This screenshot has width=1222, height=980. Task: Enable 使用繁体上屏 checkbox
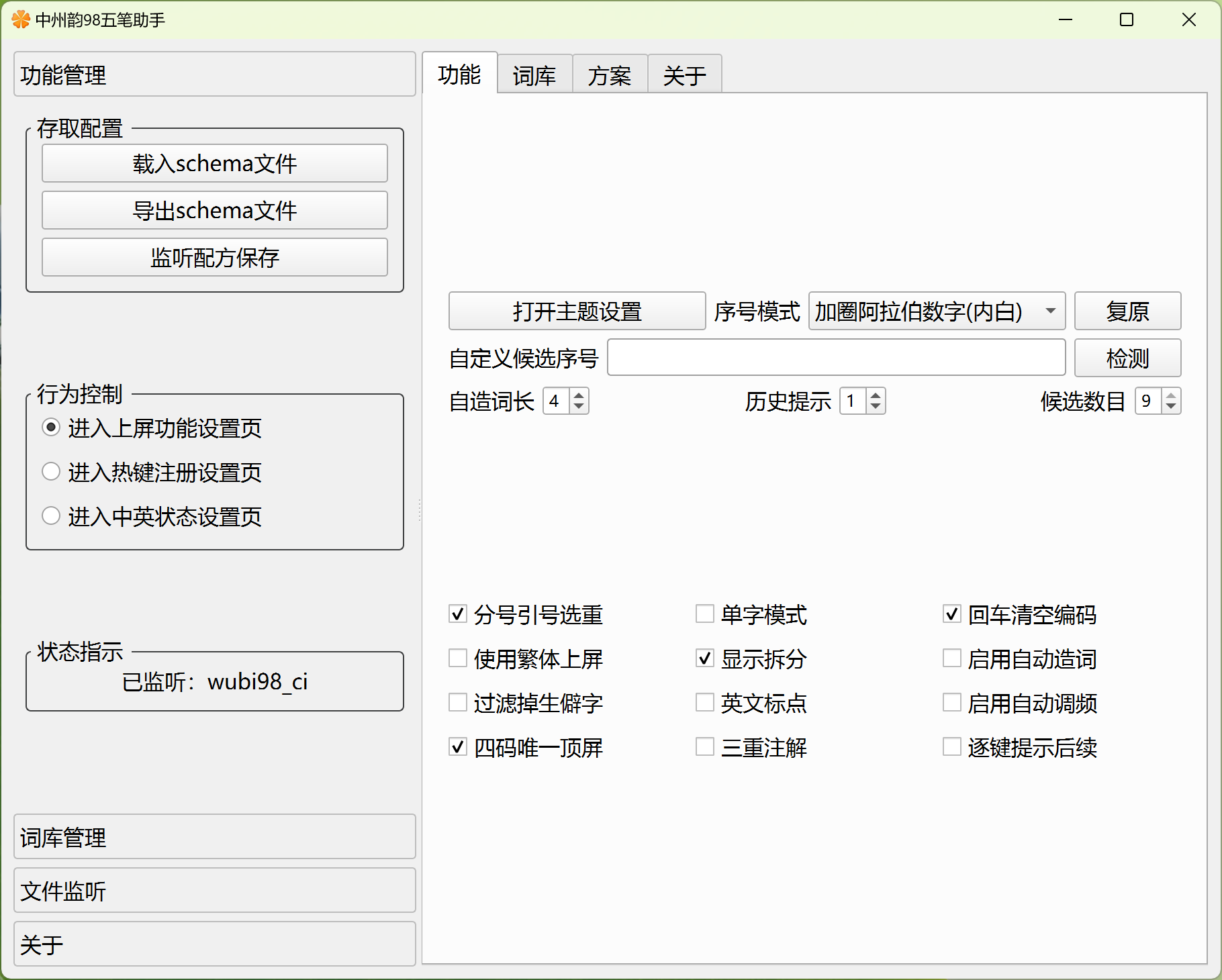pos(458,658)
